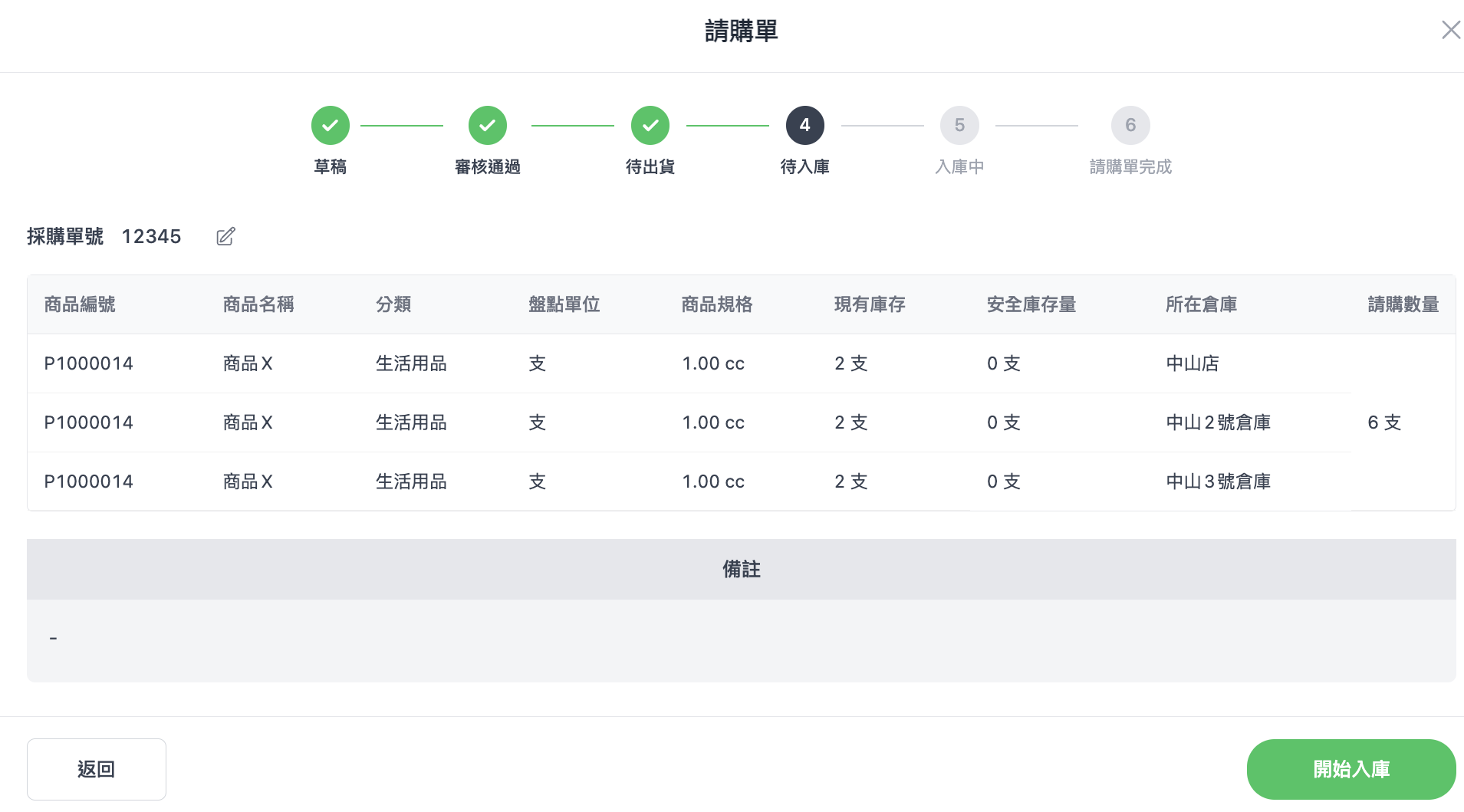The height and width of the screenshot is (812, 1464).
Task: Close the 請購單 dialog with X
Action: pyautogui.click(x=1450, y=30)
